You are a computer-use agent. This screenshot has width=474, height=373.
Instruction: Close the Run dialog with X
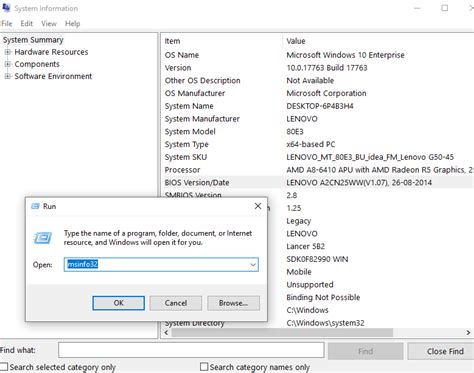258,206
